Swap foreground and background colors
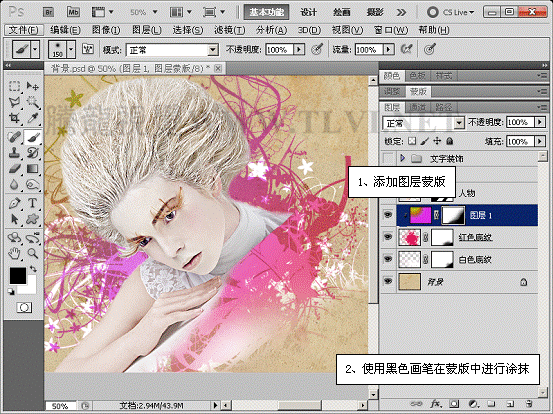Viewport: 553px width, 414px height. [33, 269]
